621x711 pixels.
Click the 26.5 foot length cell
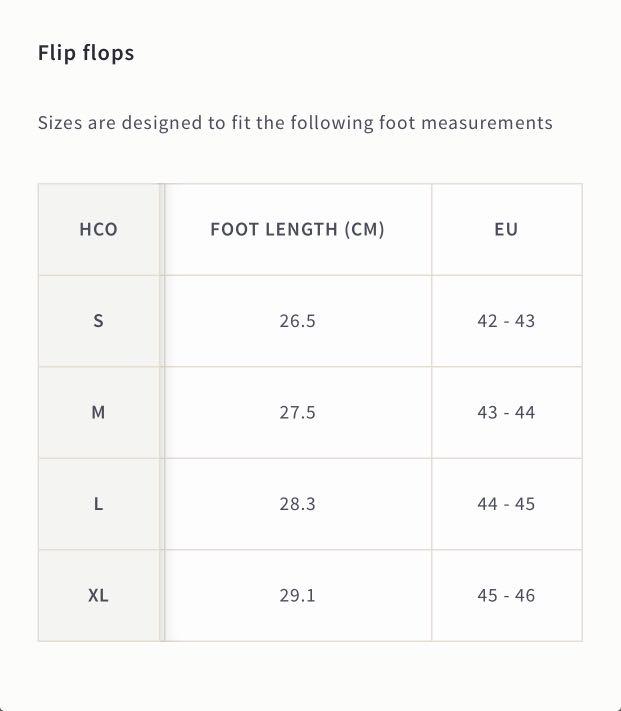[x=297, y=321]
